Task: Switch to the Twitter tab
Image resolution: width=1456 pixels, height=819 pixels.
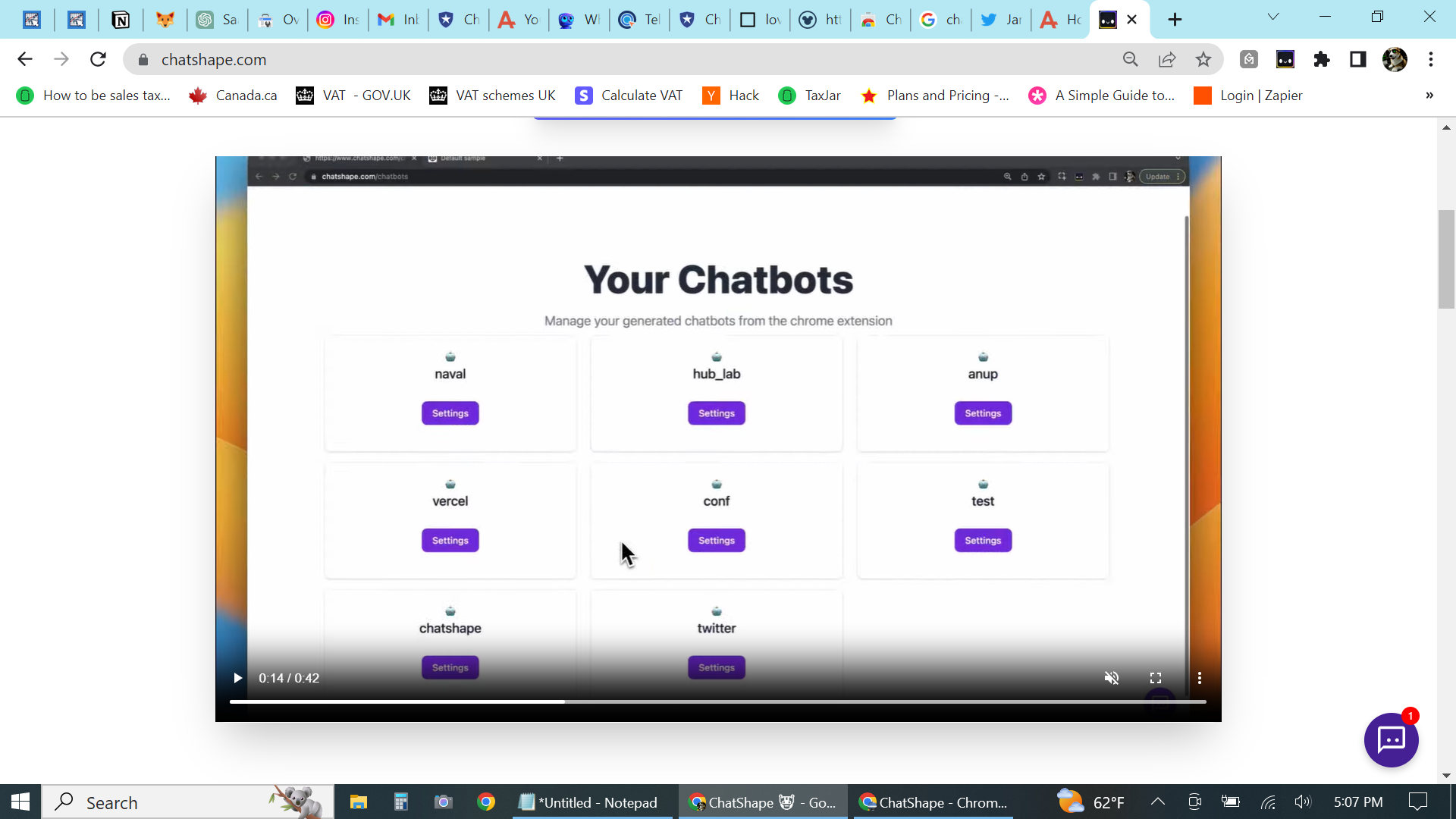Action: 1001,20
